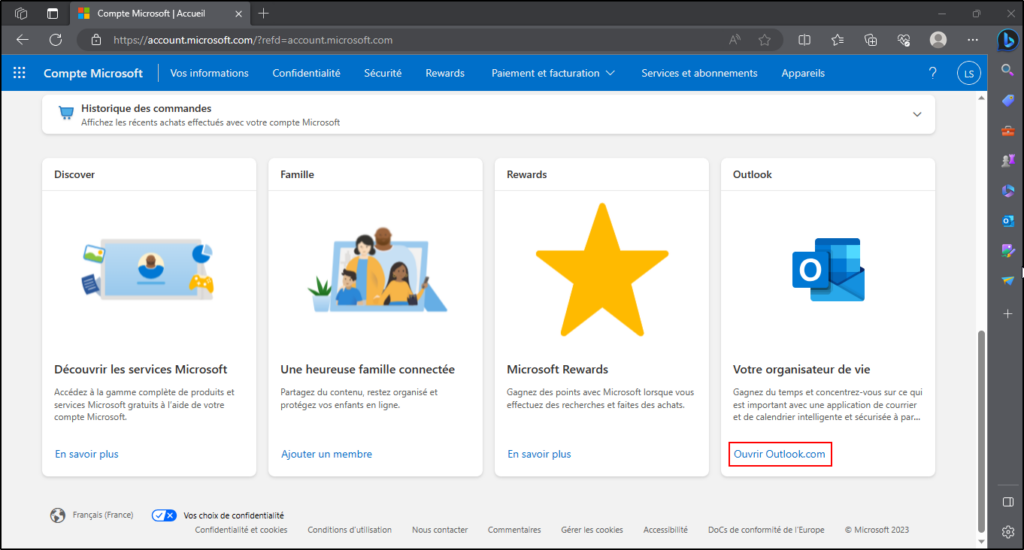Open Services et abonnements page
The height and width of the screenshot is (550, 1024).
(x=699, y=73)
